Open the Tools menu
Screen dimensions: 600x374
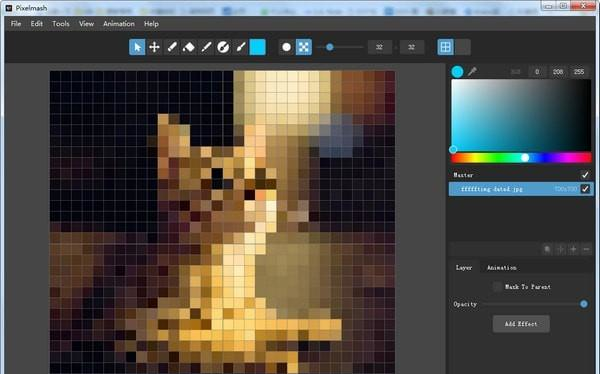61,24
